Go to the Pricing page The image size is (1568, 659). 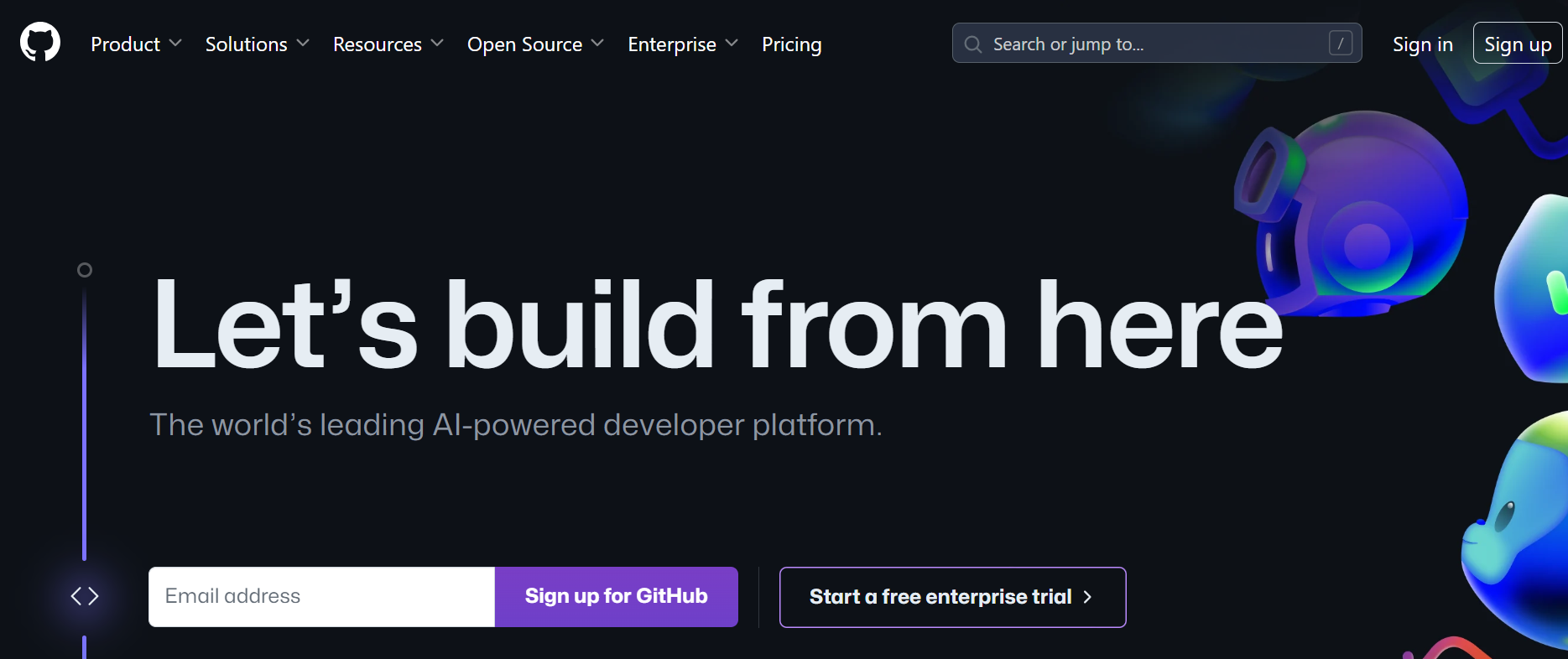[x=791, y=44]
